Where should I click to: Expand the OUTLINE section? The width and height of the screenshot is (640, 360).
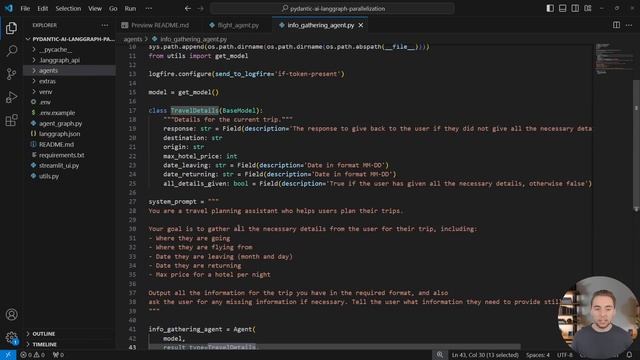(x=69, y=334)
